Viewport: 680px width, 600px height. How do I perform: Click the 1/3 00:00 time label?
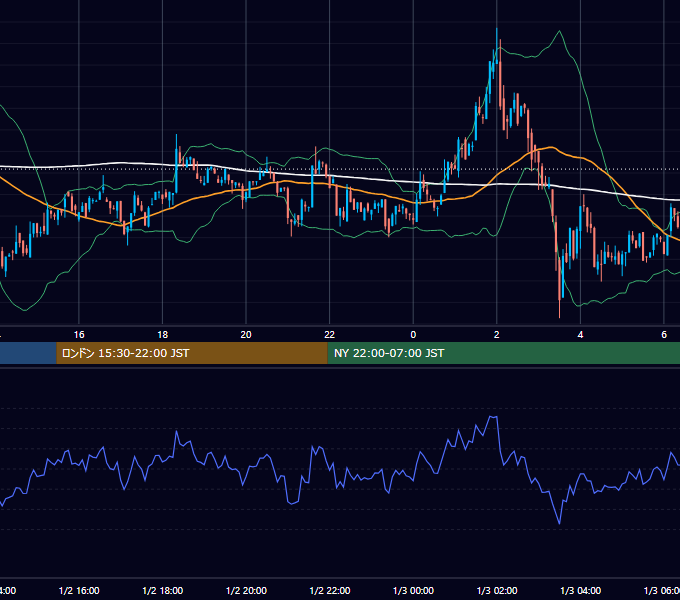413,590
